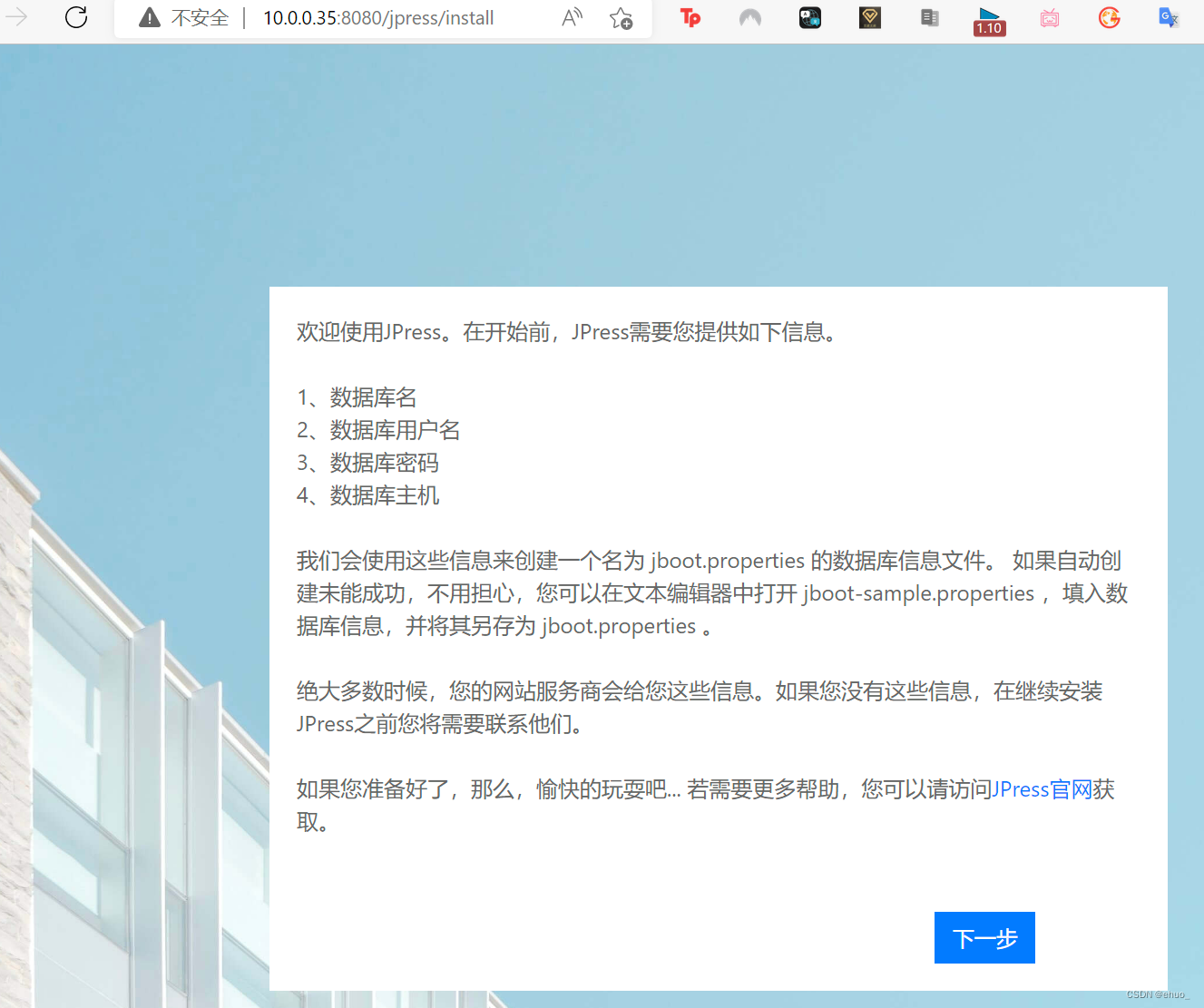The image size is (1204, 1008).
Task: Click the 下一步 button
Action: [x=984, y=937]
